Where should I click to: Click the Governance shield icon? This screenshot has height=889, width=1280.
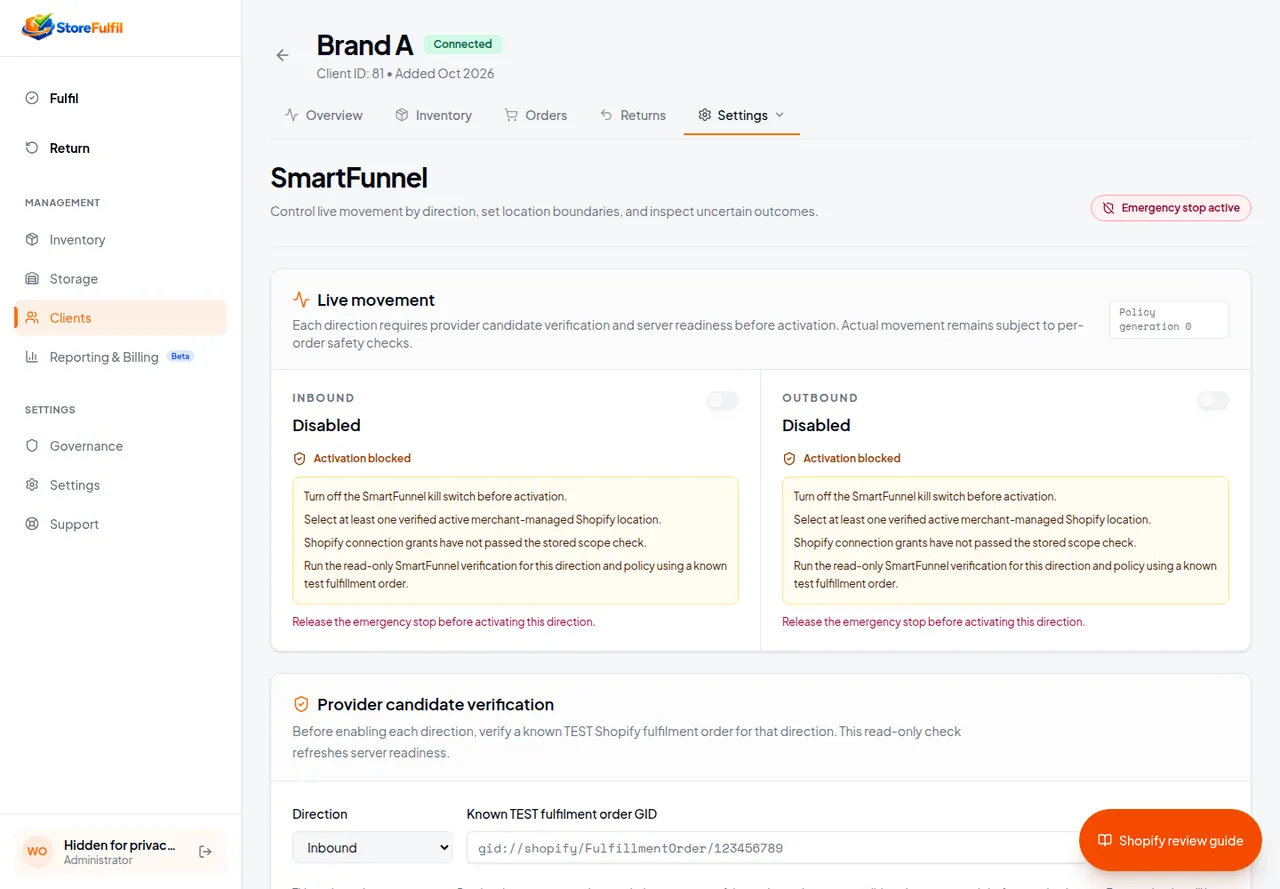(x=32, y=446)
